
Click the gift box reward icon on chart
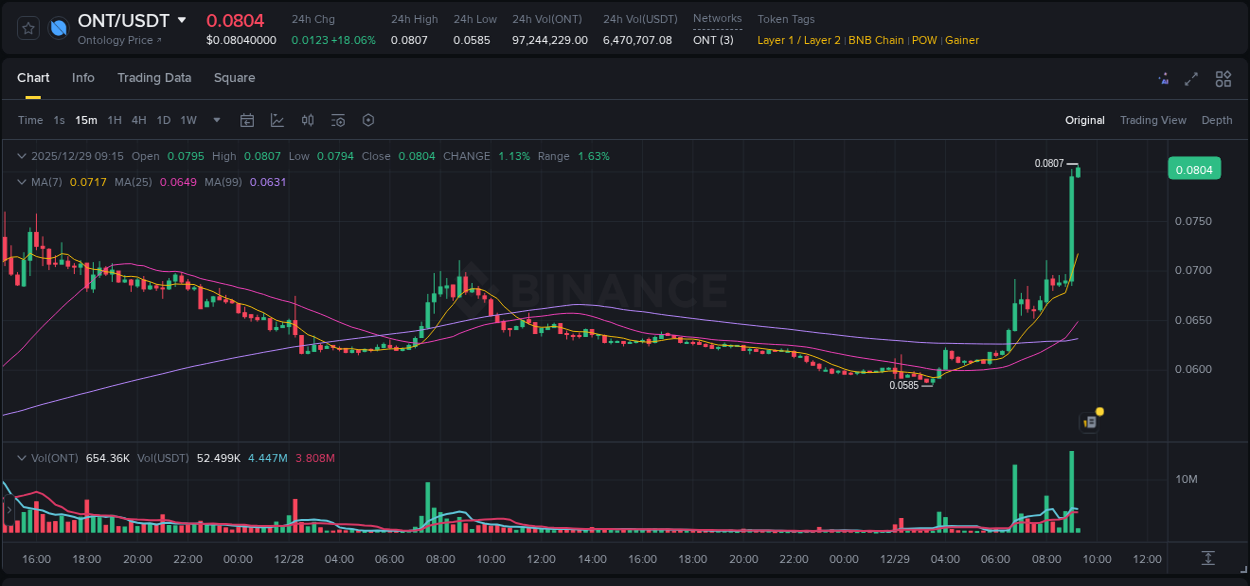click(1089, 421)
